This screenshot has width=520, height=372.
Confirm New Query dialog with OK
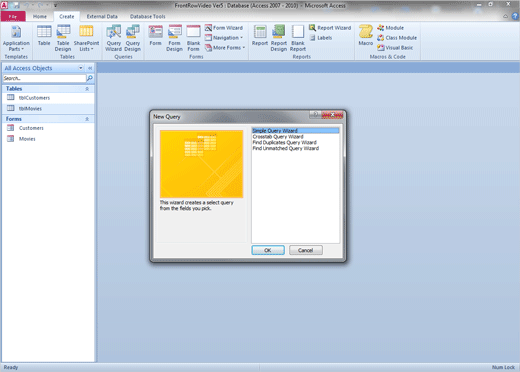click(268, 250)
